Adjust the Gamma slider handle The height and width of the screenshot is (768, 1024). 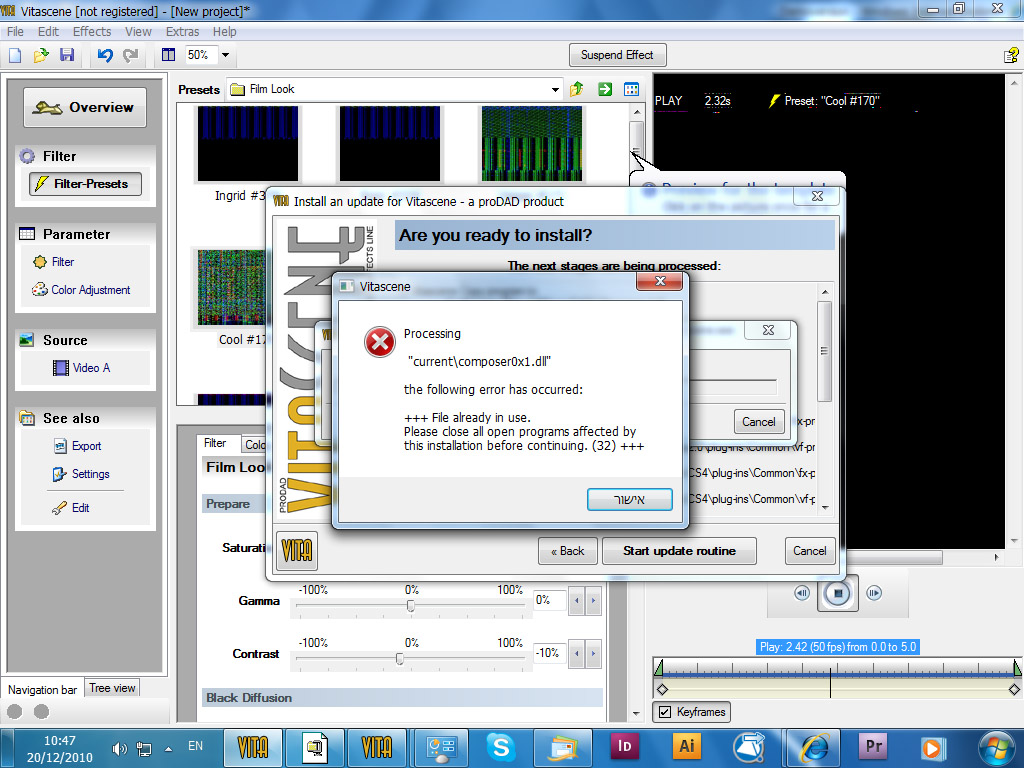pos(411,606)
